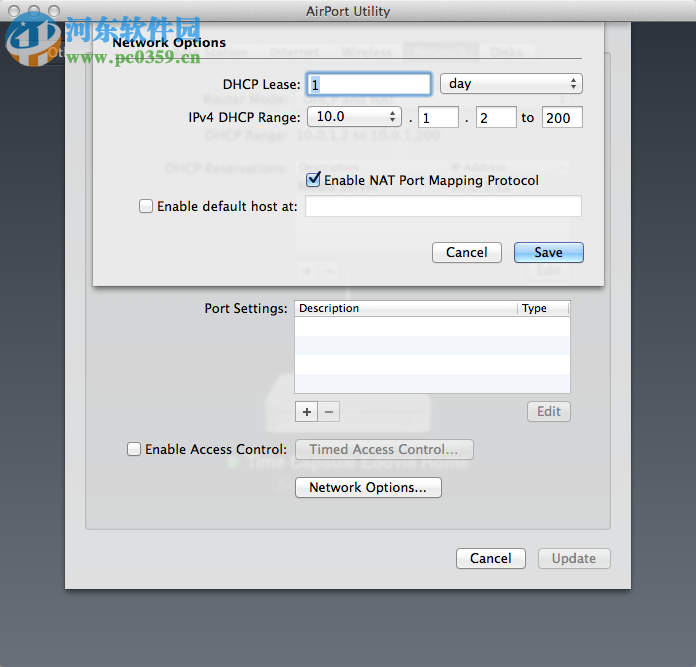Click the Update button
The height and width of the screenshot is (667, 696).
point(574,558)
